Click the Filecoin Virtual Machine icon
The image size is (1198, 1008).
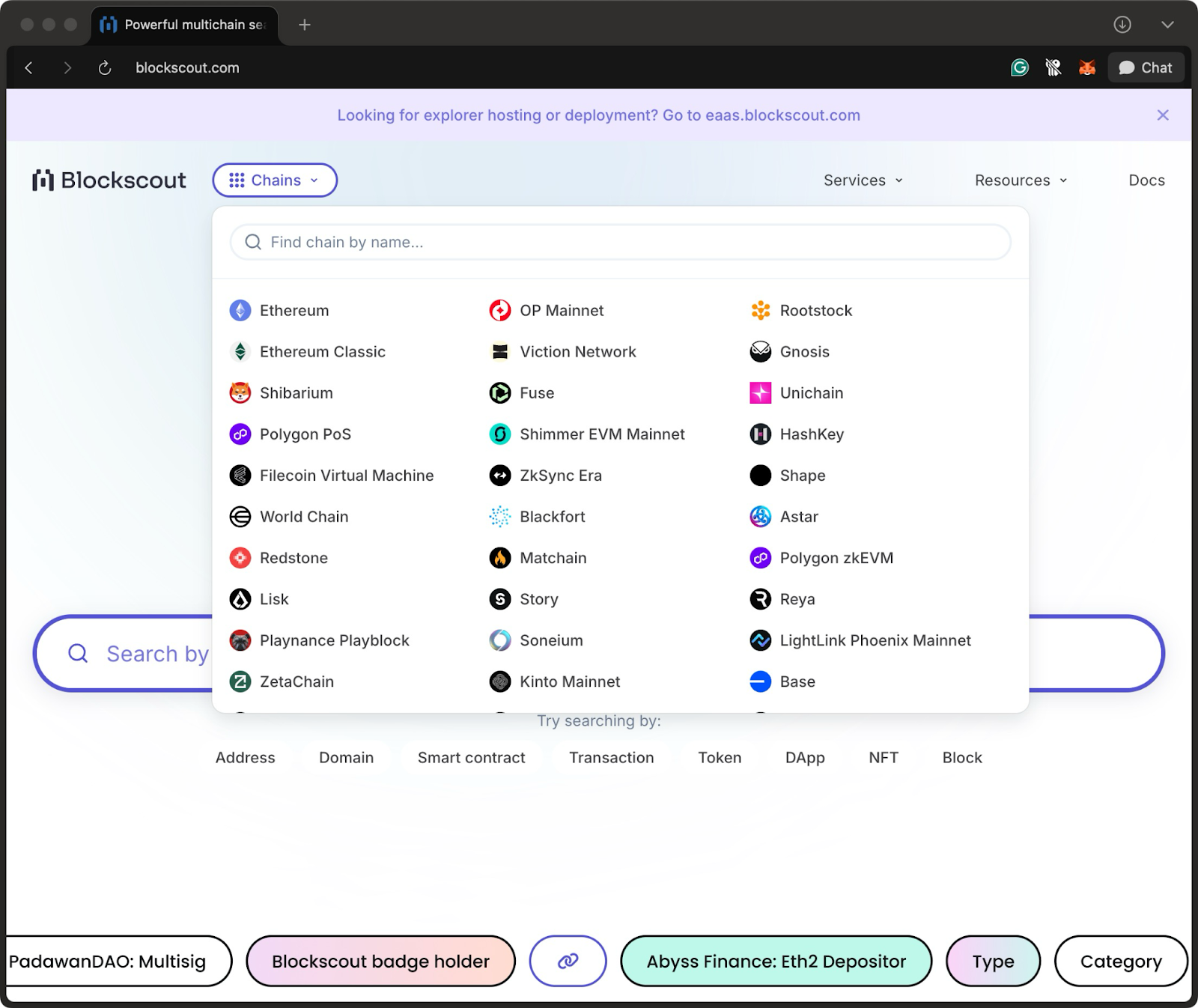click(240, 476)
